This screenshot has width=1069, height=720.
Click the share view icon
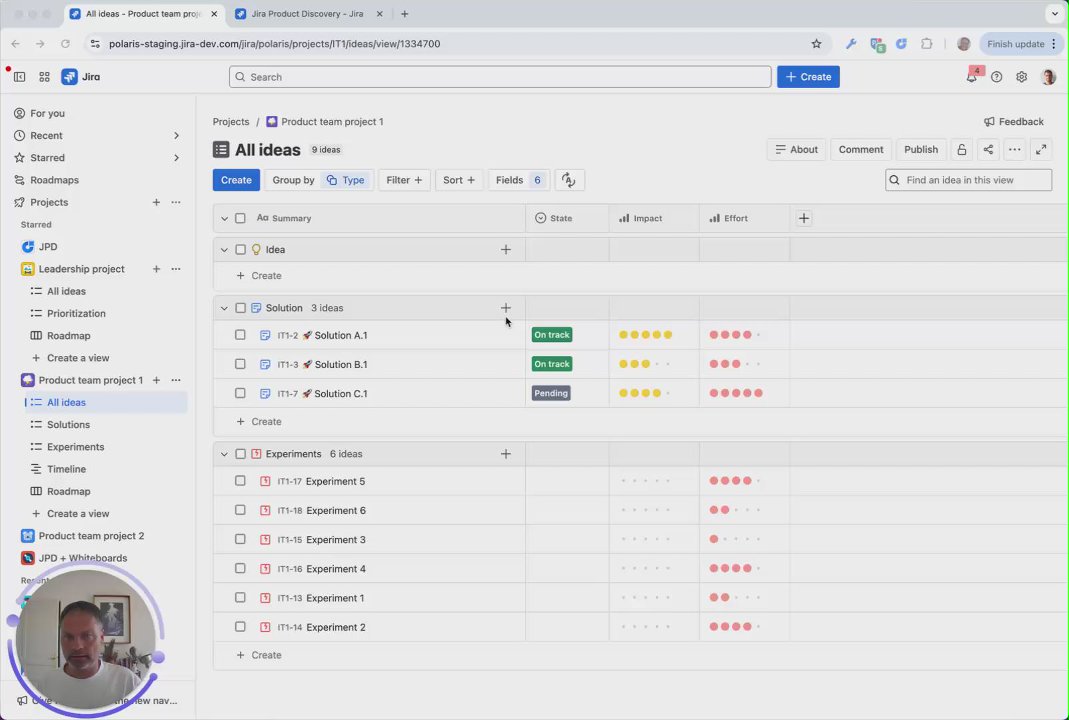click(988, 149)
